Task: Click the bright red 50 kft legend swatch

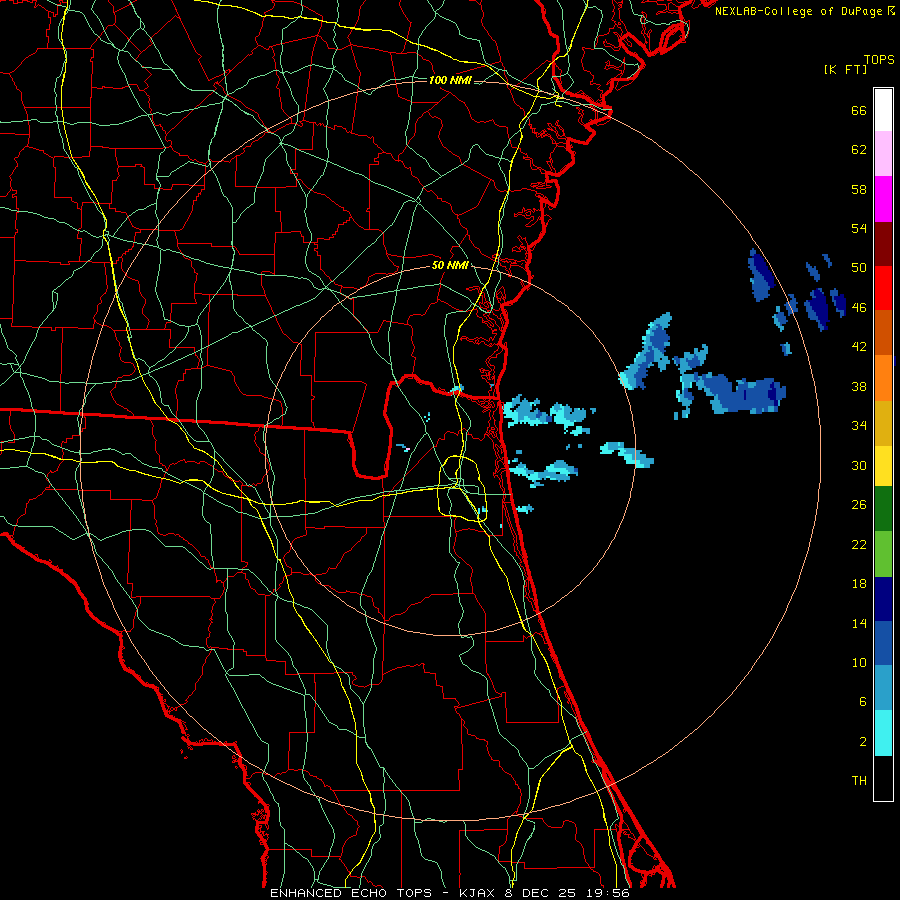Action: (x=883, y=288)
